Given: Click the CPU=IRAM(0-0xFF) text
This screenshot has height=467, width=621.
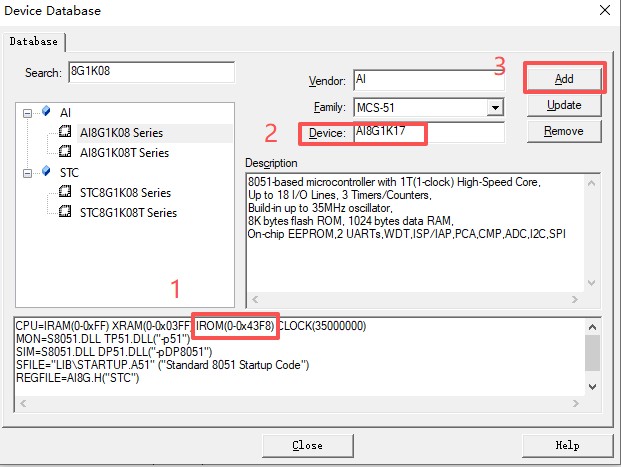Looking at the screenshot, I should coord(62,326).
